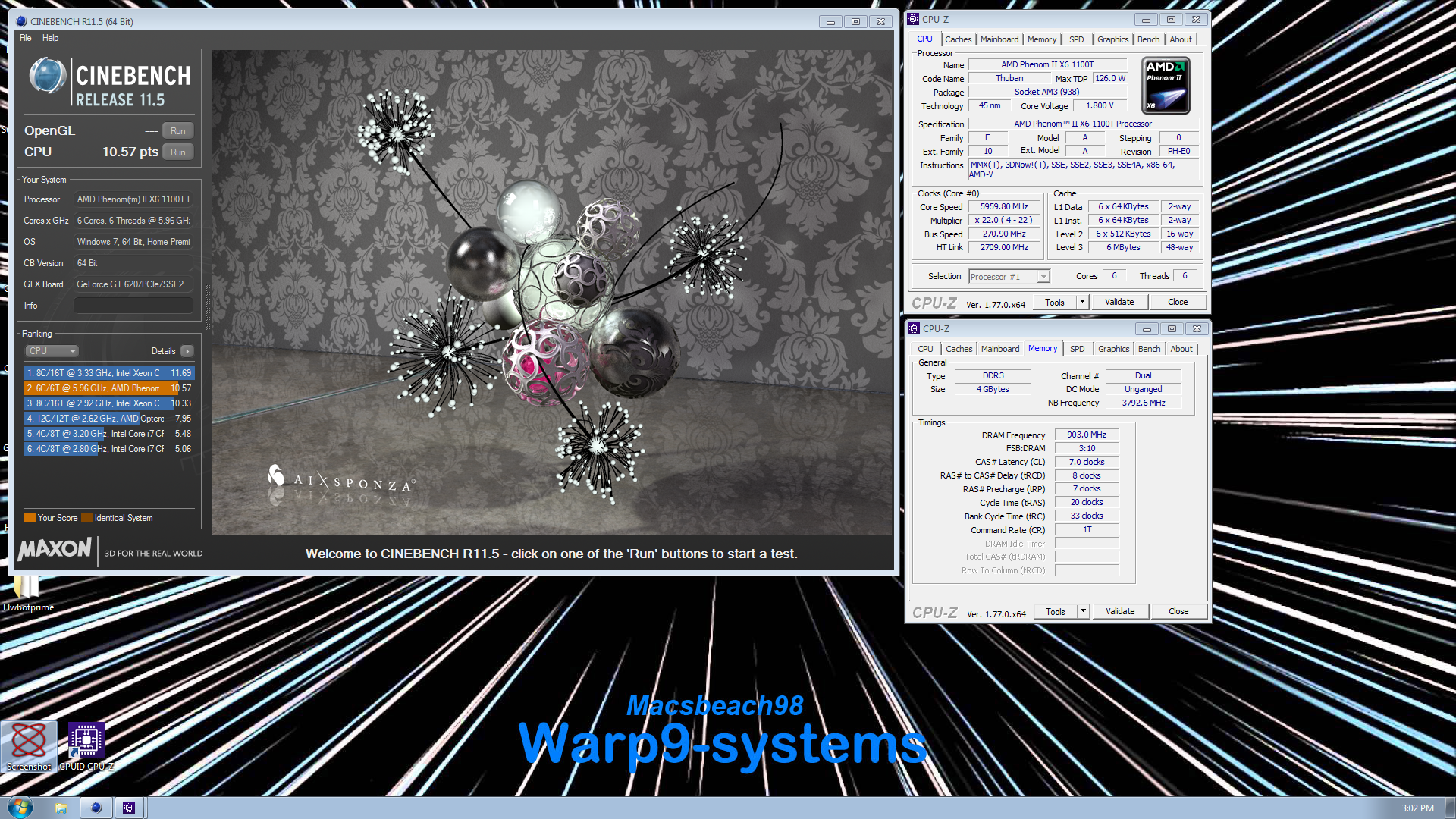
Task: Click the bottom CPU-Z title bar icon
Action: tap(915, 329)
